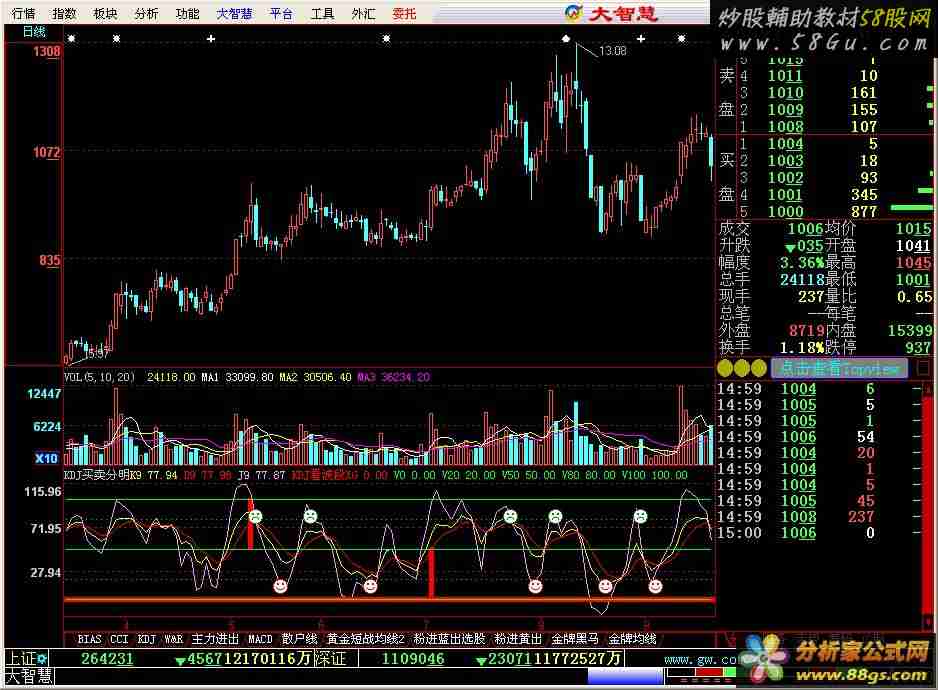
Task: Open the 功能 menu
Action: click(187, 13)
